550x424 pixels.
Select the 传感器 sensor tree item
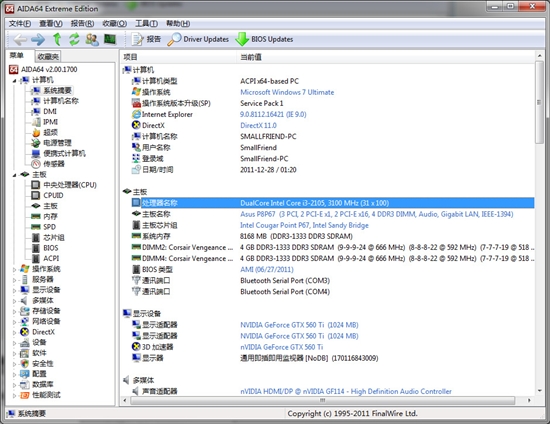pos(54,164)
